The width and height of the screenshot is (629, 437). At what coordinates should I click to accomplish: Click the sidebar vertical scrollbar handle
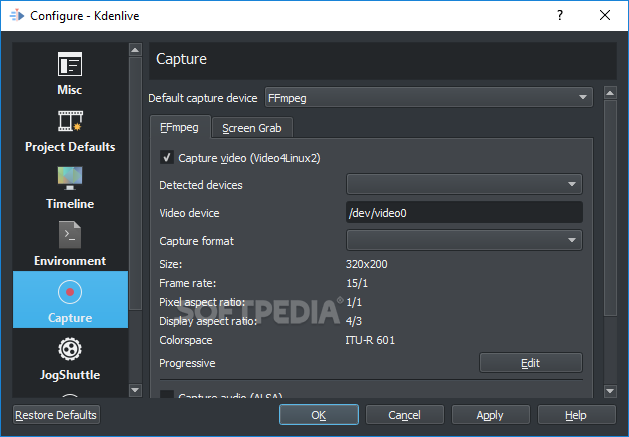coord(135,184)
